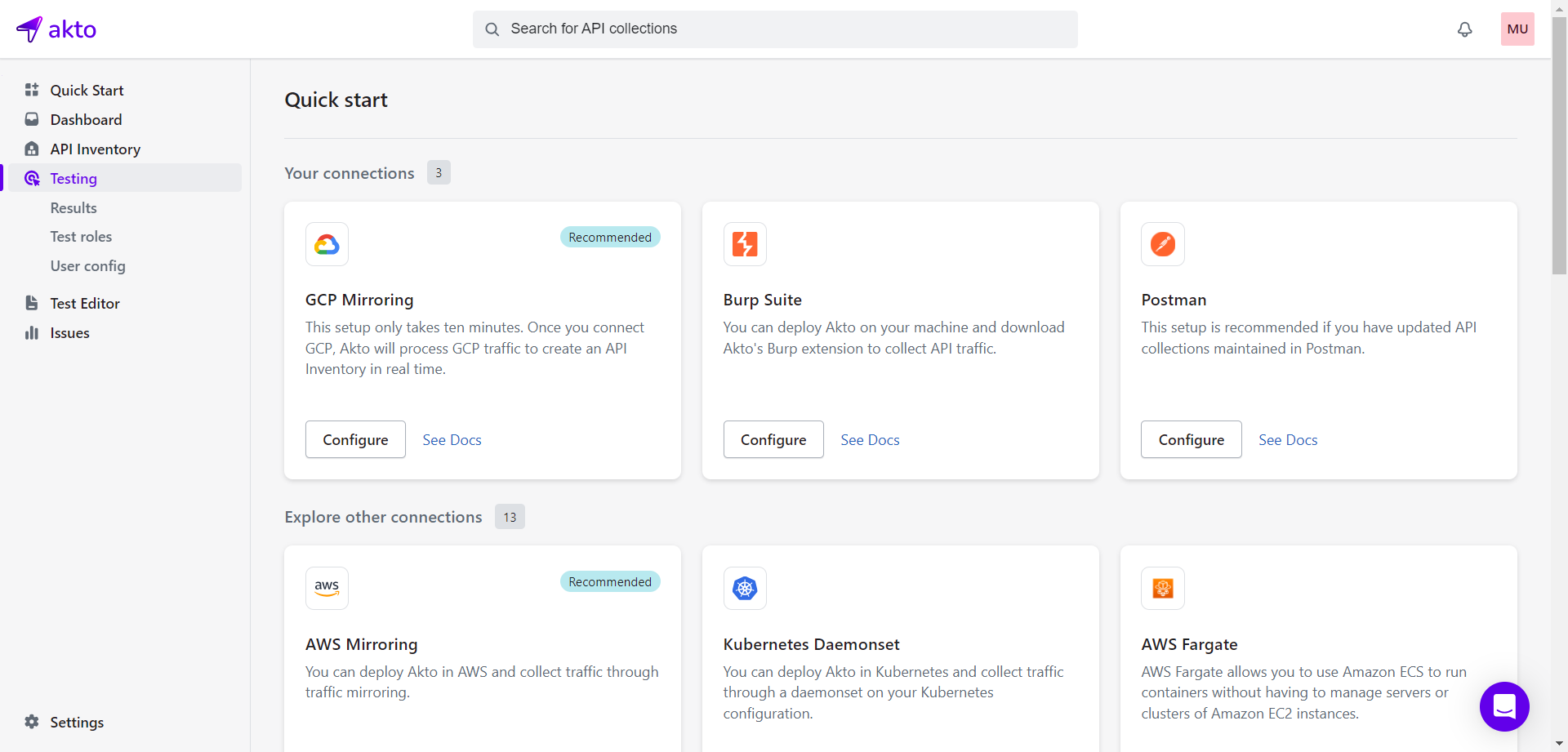
Task: Go to Dashboard in the sidebar
Action: click(86, 120)
